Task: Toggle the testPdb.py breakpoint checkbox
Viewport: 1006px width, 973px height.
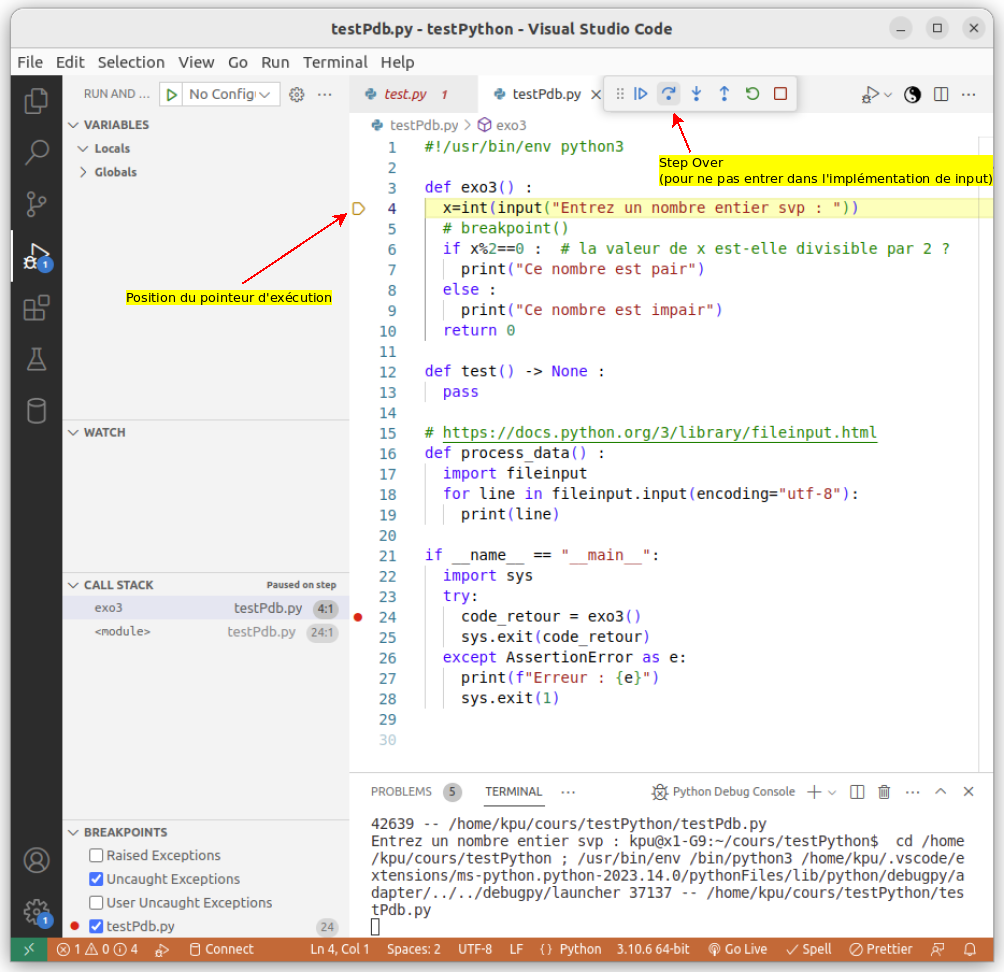Action: tap(96, 927)
